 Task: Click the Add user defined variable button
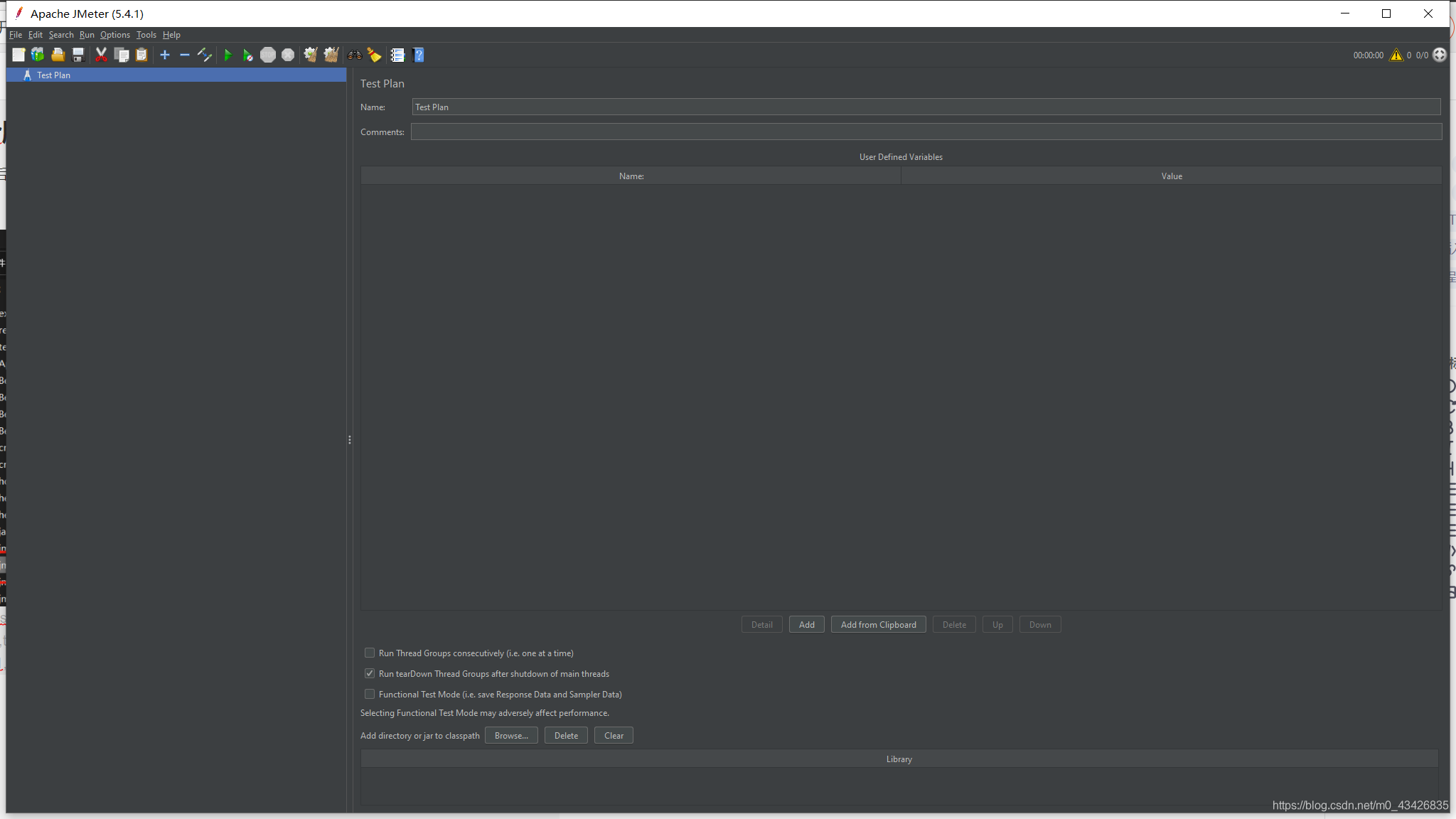[x=806, y=624]
